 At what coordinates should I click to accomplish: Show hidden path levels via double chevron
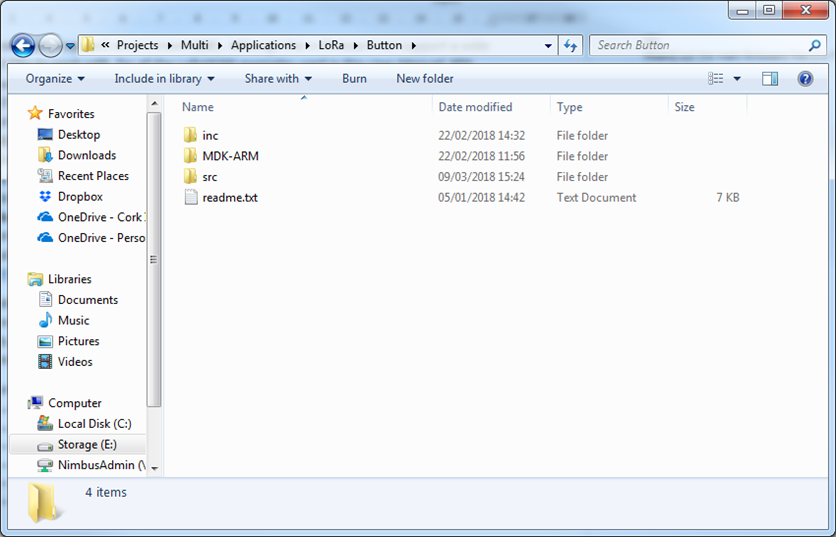pos(106,45)
